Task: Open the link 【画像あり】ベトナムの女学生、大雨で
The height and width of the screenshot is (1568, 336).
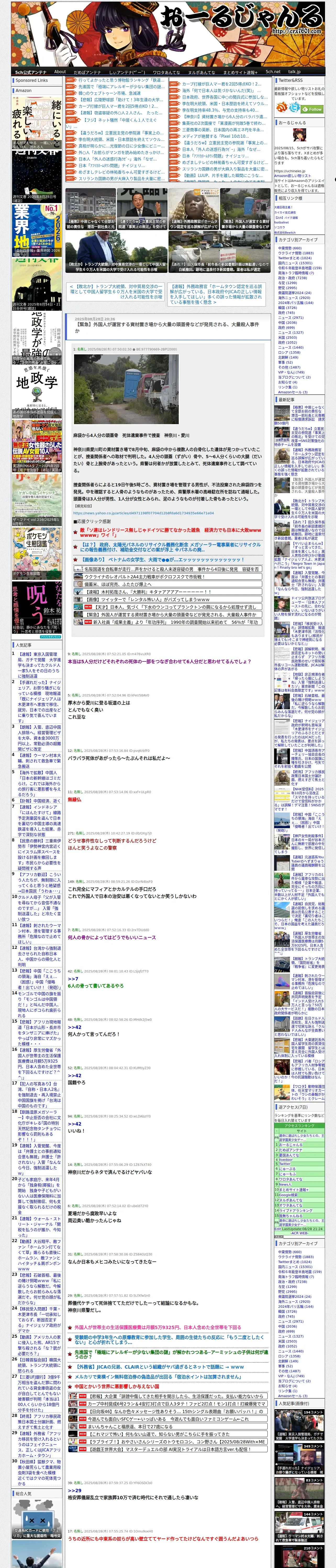Action: (162, 560)
